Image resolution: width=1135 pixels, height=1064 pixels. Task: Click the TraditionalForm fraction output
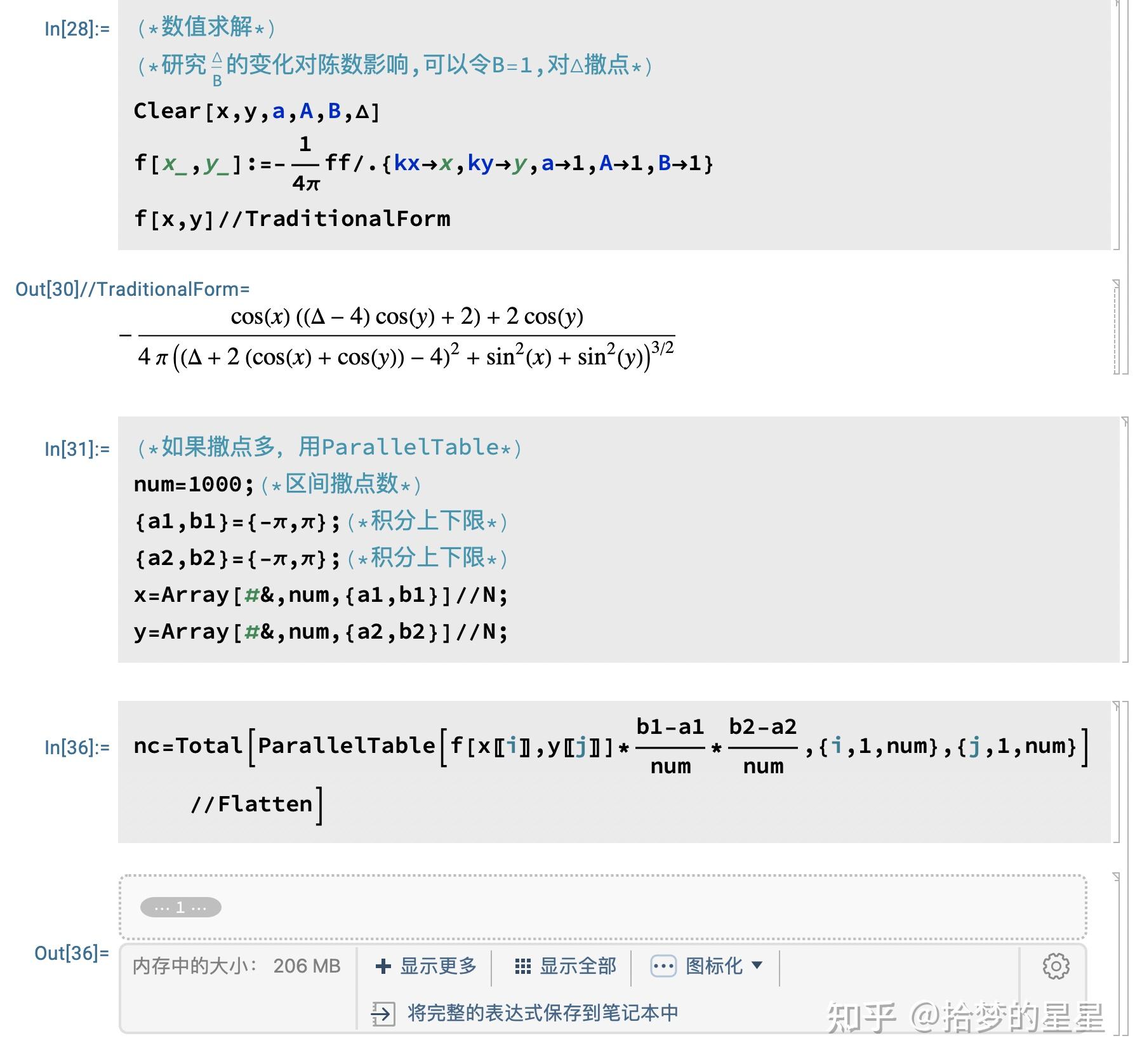coord(406,336)
